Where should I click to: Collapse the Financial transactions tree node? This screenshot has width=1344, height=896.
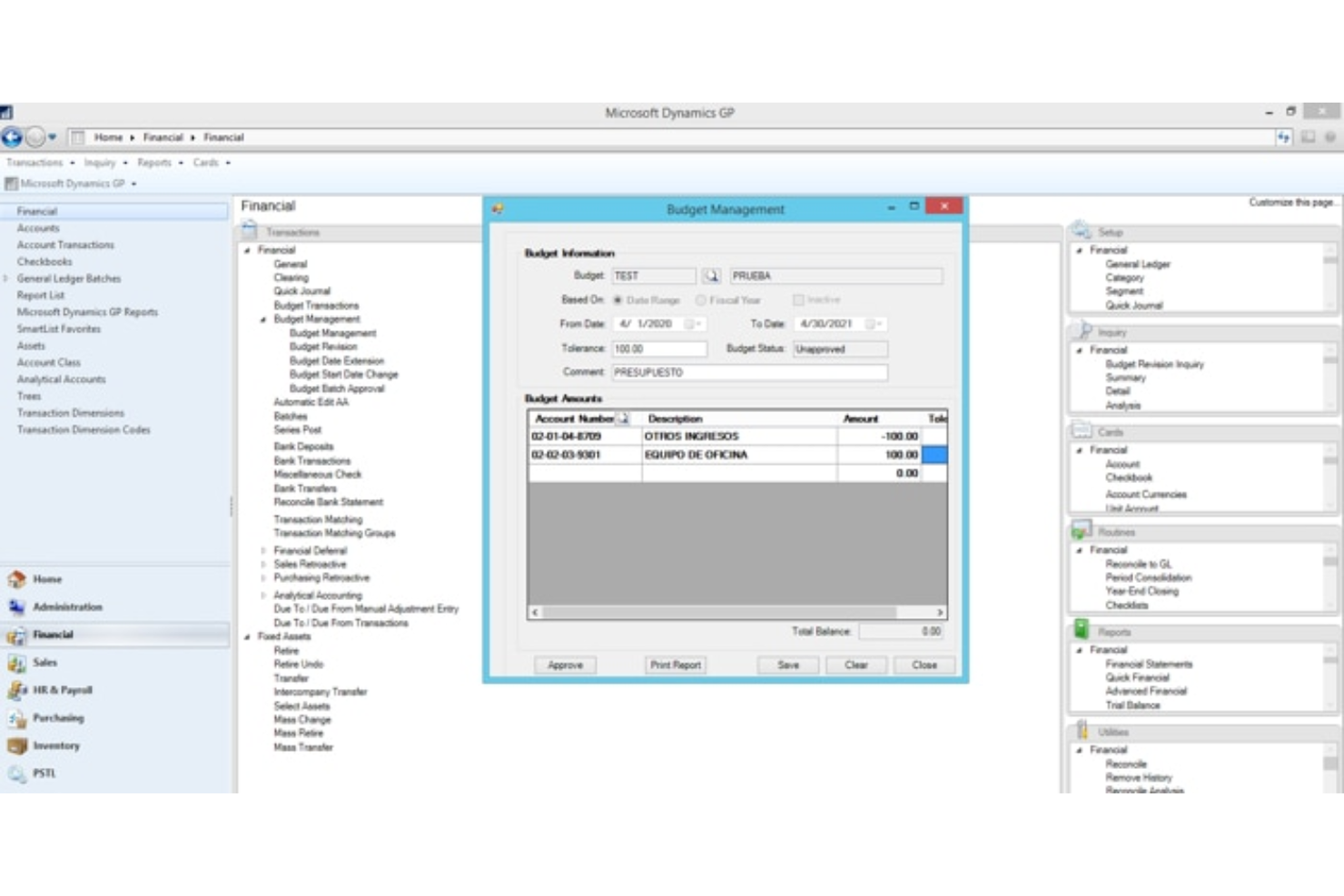pos(247,250)
